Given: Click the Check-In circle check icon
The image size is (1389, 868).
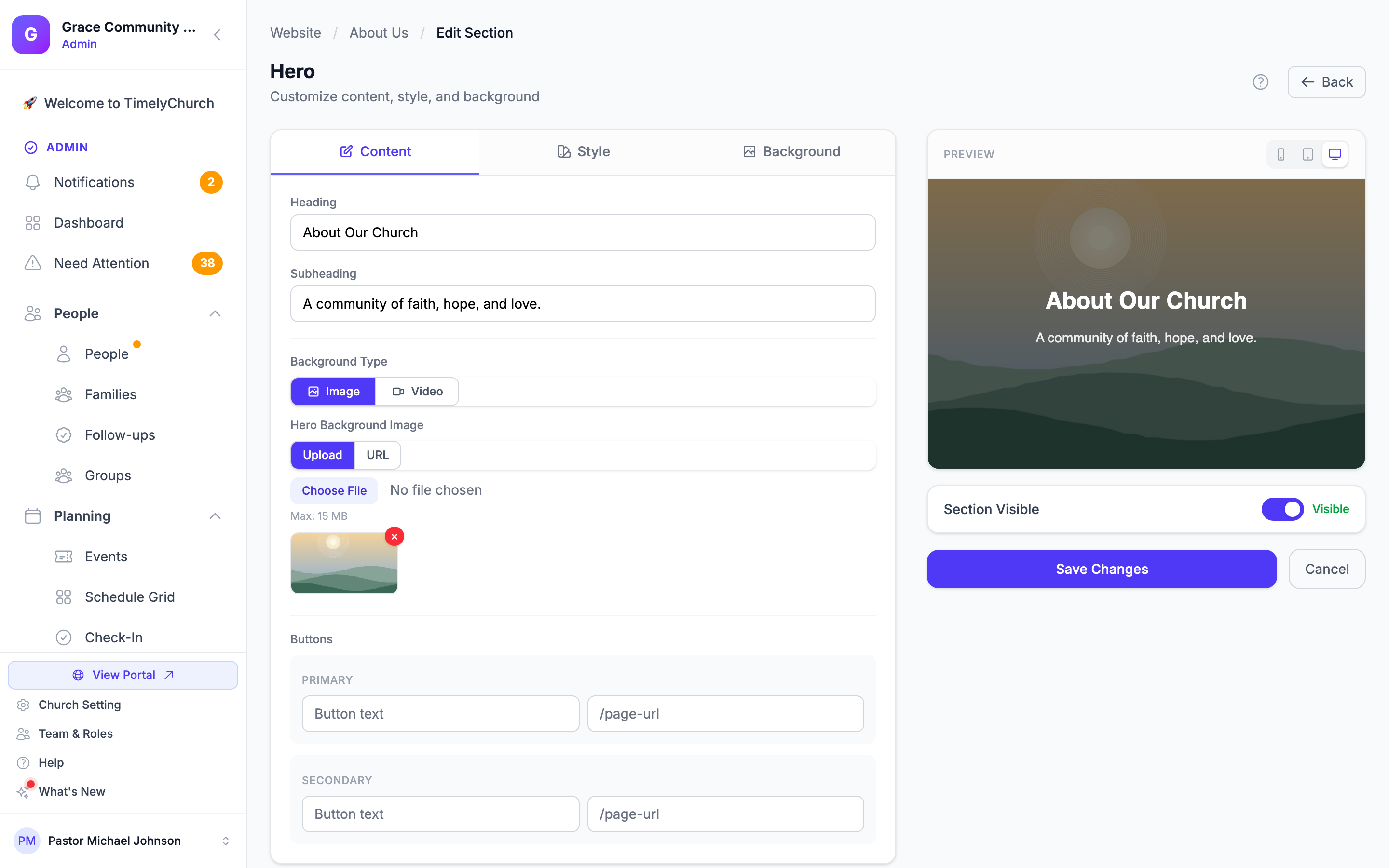Looking at the screenshot, I should pos(64,637).
